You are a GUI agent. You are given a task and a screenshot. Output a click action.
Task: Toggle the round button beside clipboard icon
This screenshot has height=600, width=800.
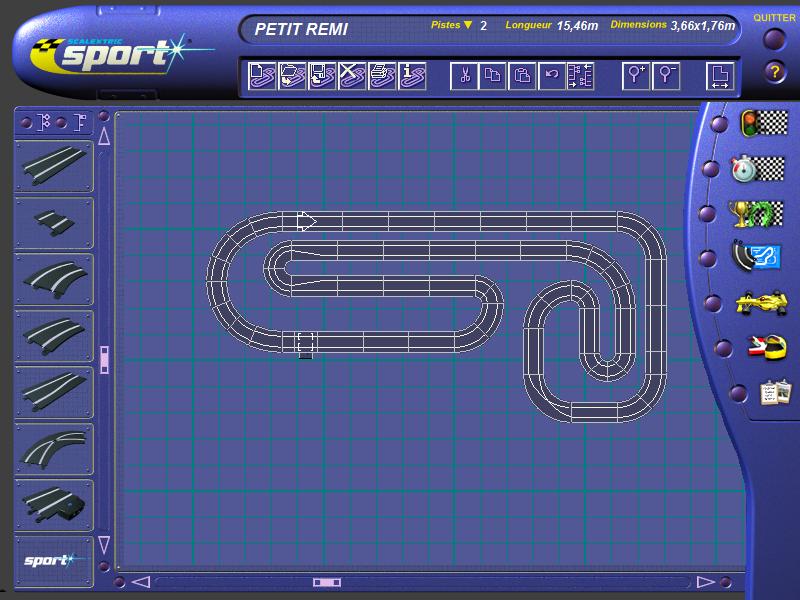(x=739, y=393)
